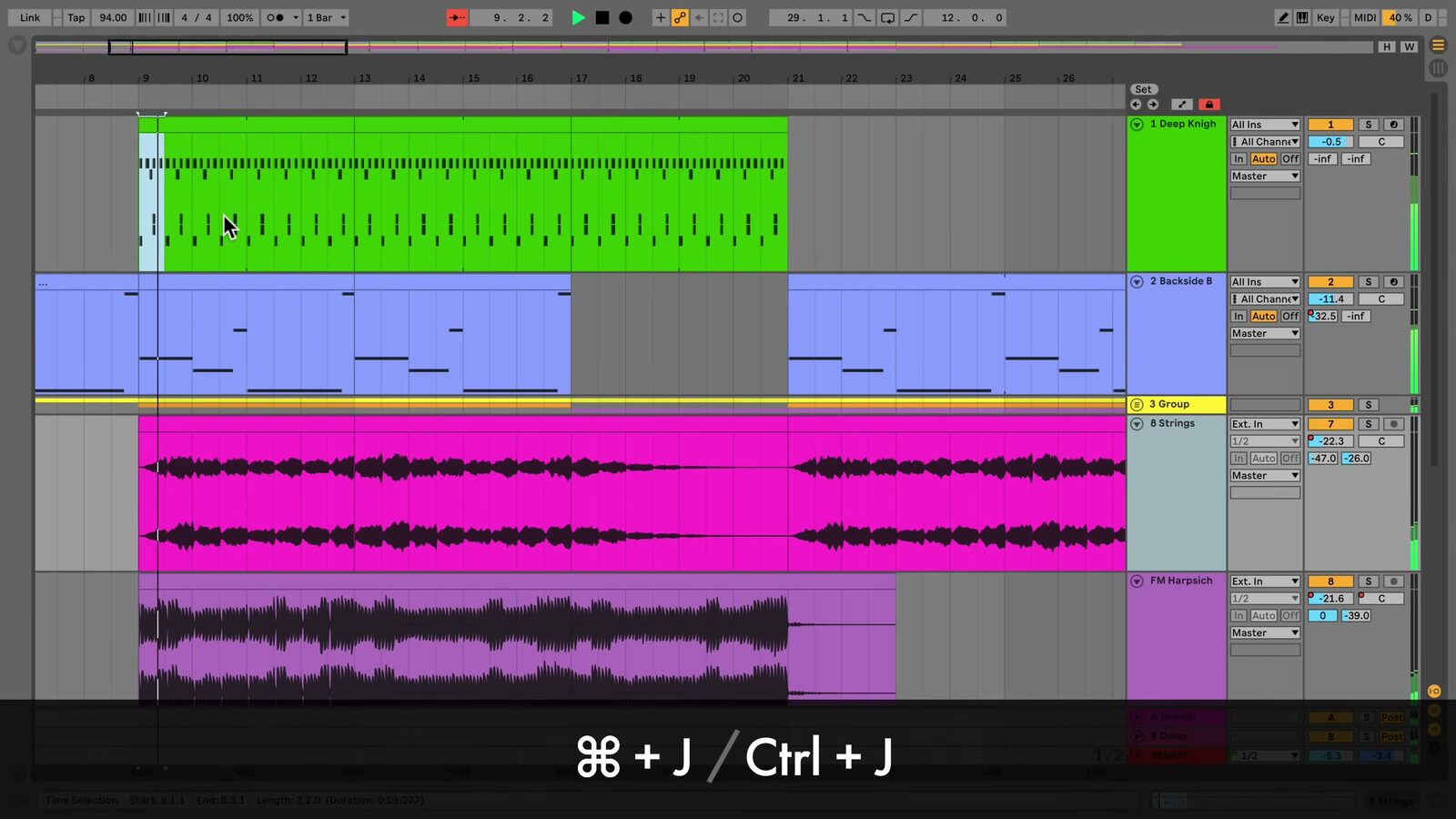1456x819 pixels.
Task: Toggle the Key Map Mode switch
Action: (x=1325, y=17)
